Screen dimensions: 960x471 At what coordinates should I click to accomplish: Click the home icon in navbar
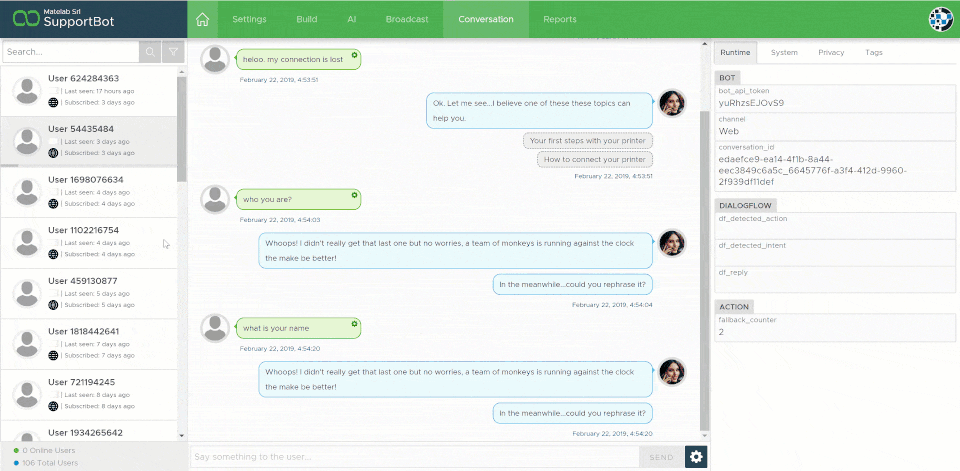pos(203,19)
